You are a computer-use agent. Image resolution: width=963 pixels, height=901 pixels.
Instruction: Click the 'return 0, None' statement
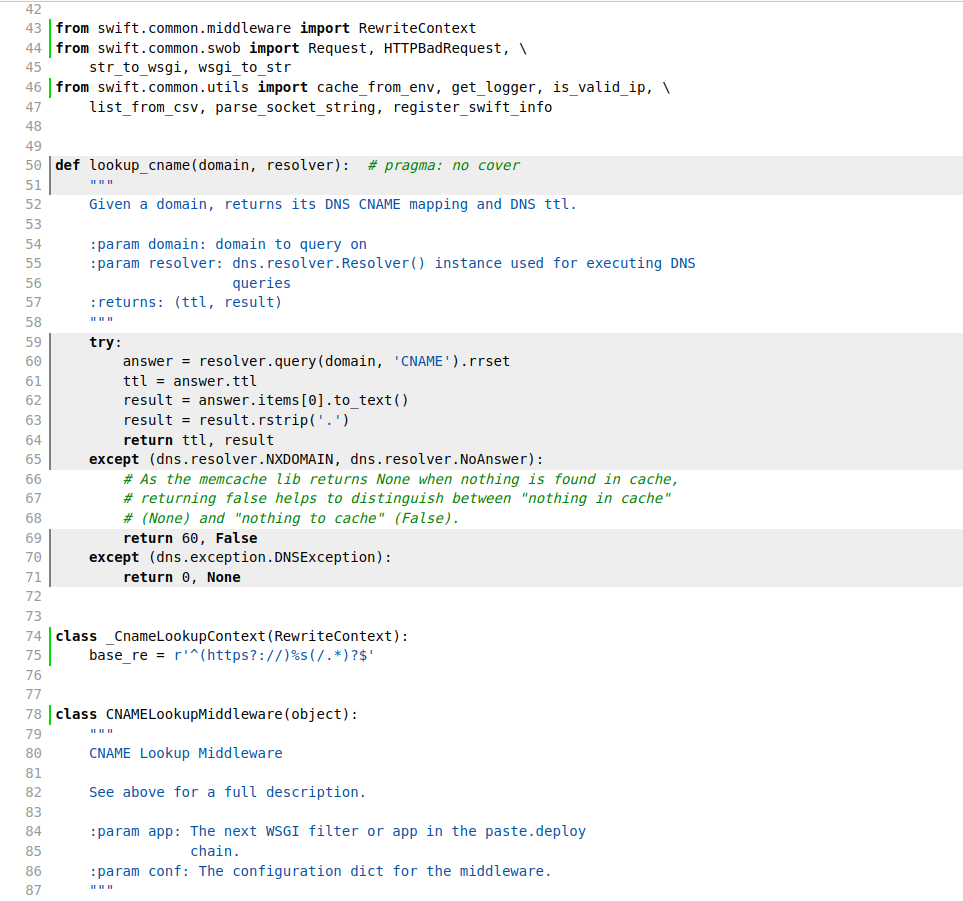coord(181,577)
